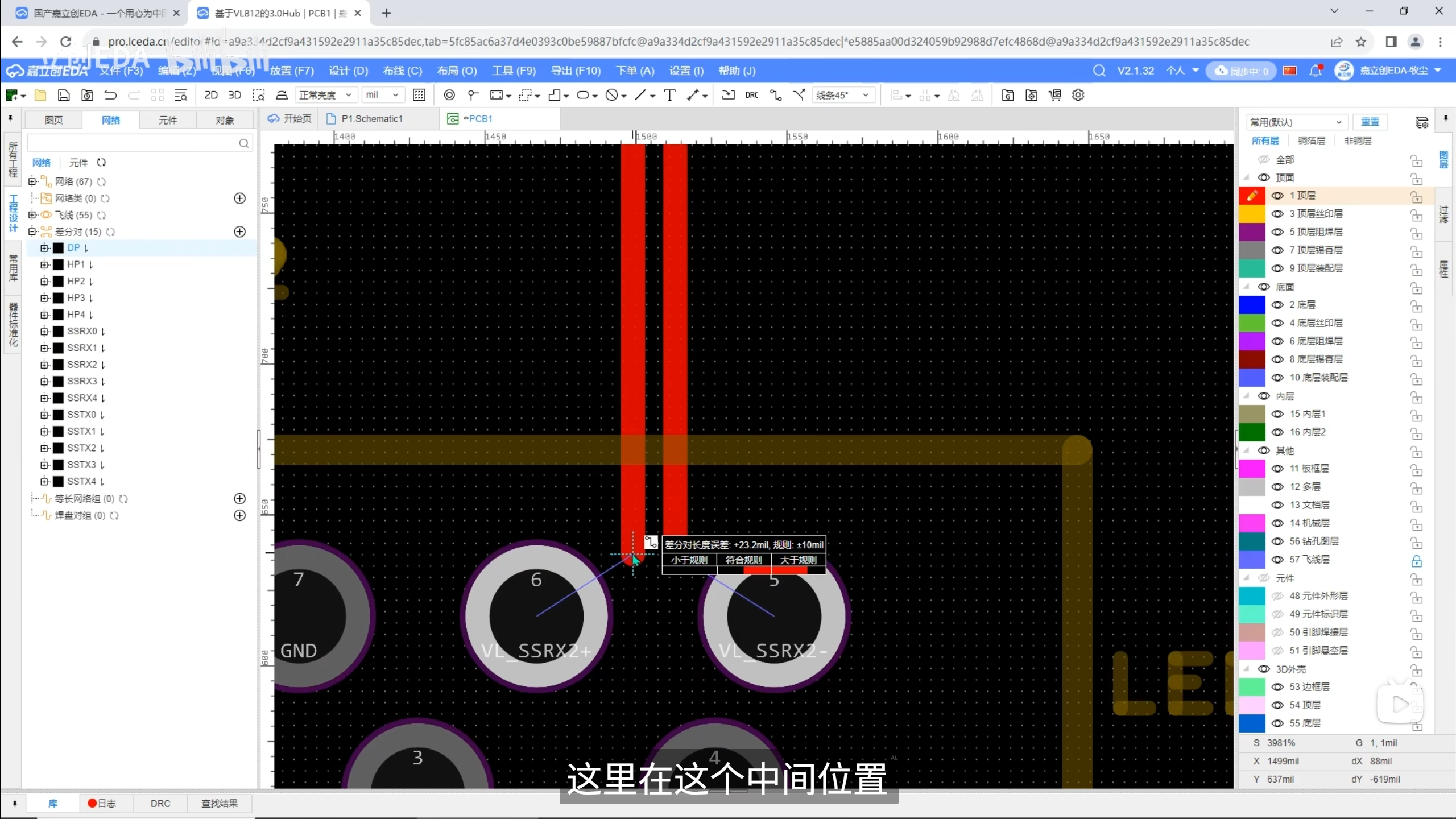Show the 48 元件外形层 layer
Image resolution: width=1456 pixels, height=819 pixels.
(x=1277, y=595)
